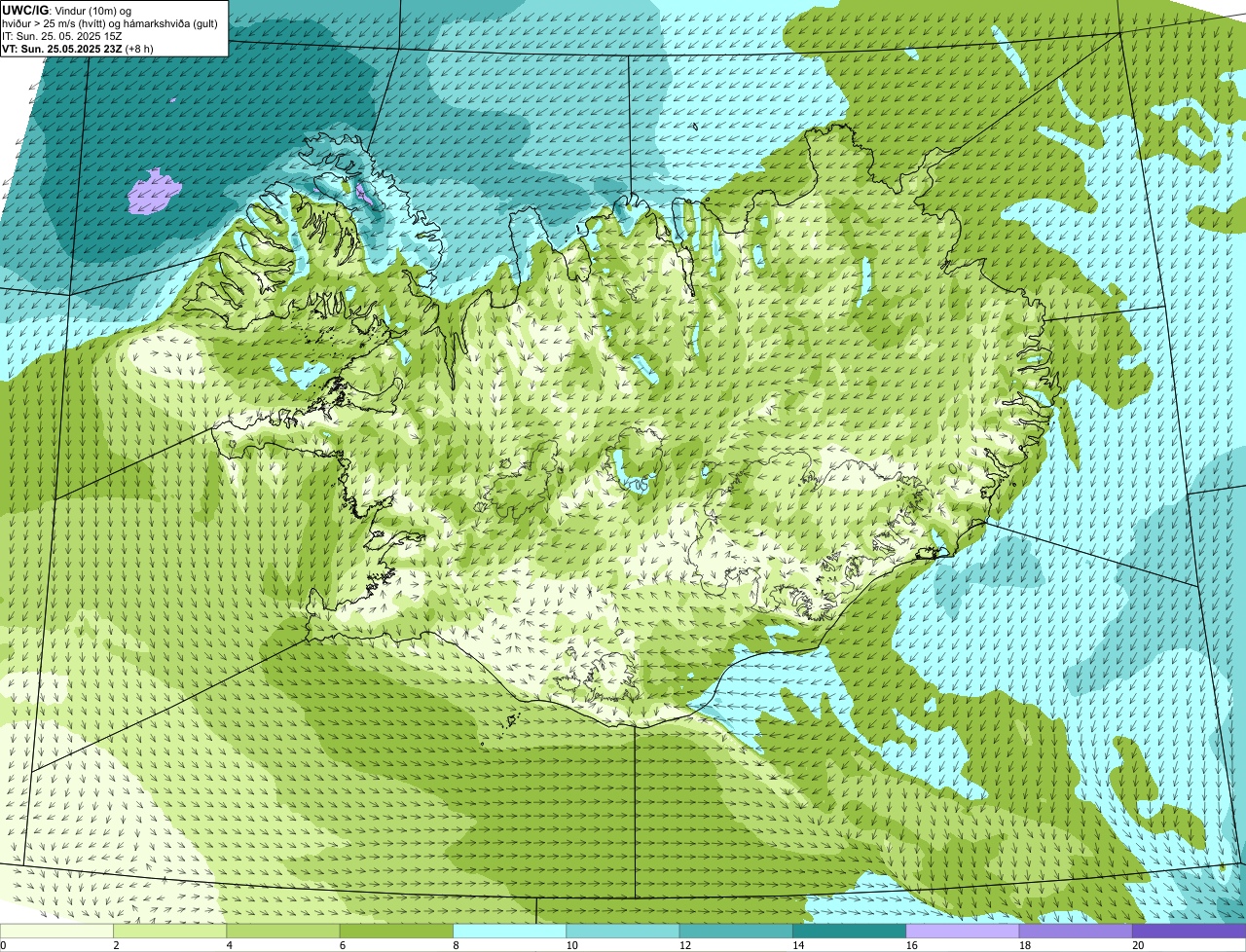Click the 10–12 m/s turquoise legend swatch

(x=623, y=931)
